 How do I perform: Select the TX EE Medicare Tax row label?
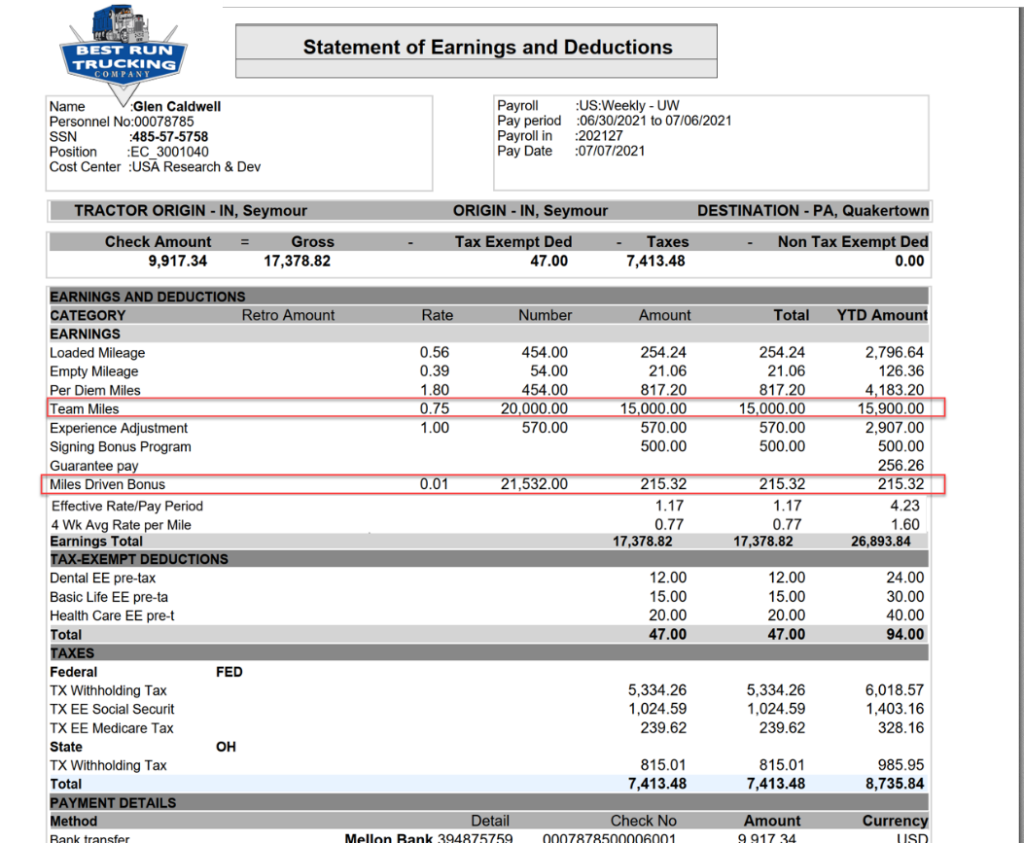point(112,728)
